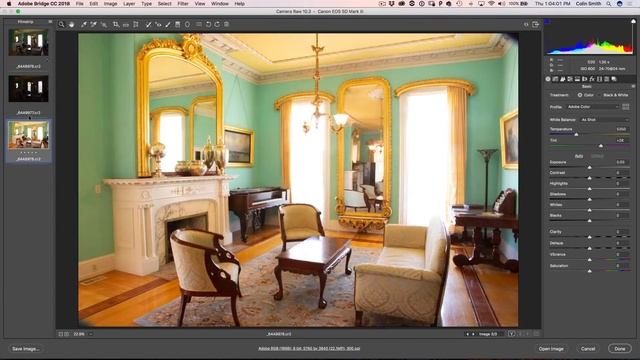
Task: Select the Adjustment Brush tool
Action: pyautogui.click(x=168, y=24)
